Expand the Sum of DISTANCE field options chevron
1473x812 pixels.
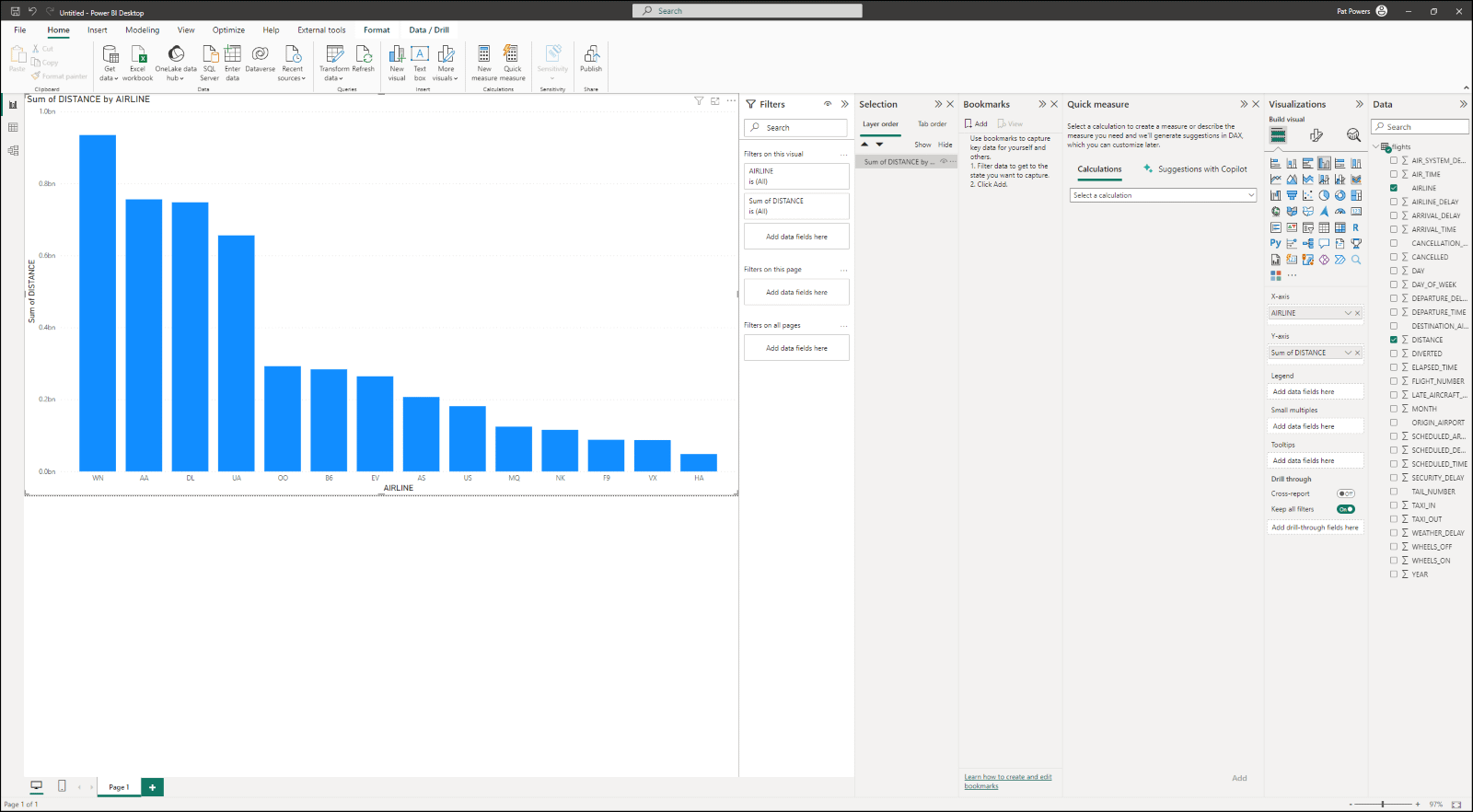click(x=1348, y=353)
